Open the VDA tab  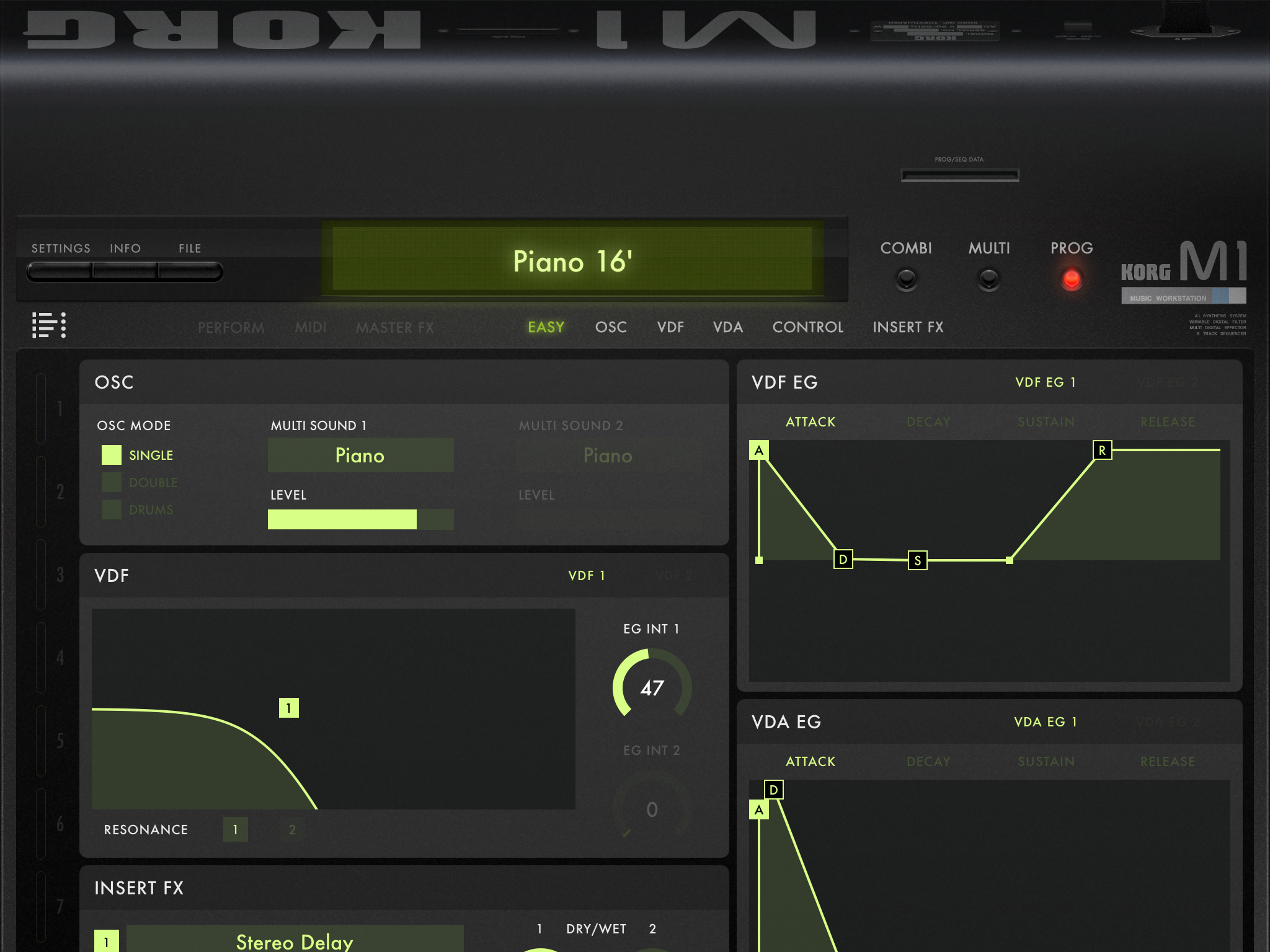click(x=727, y=327)
